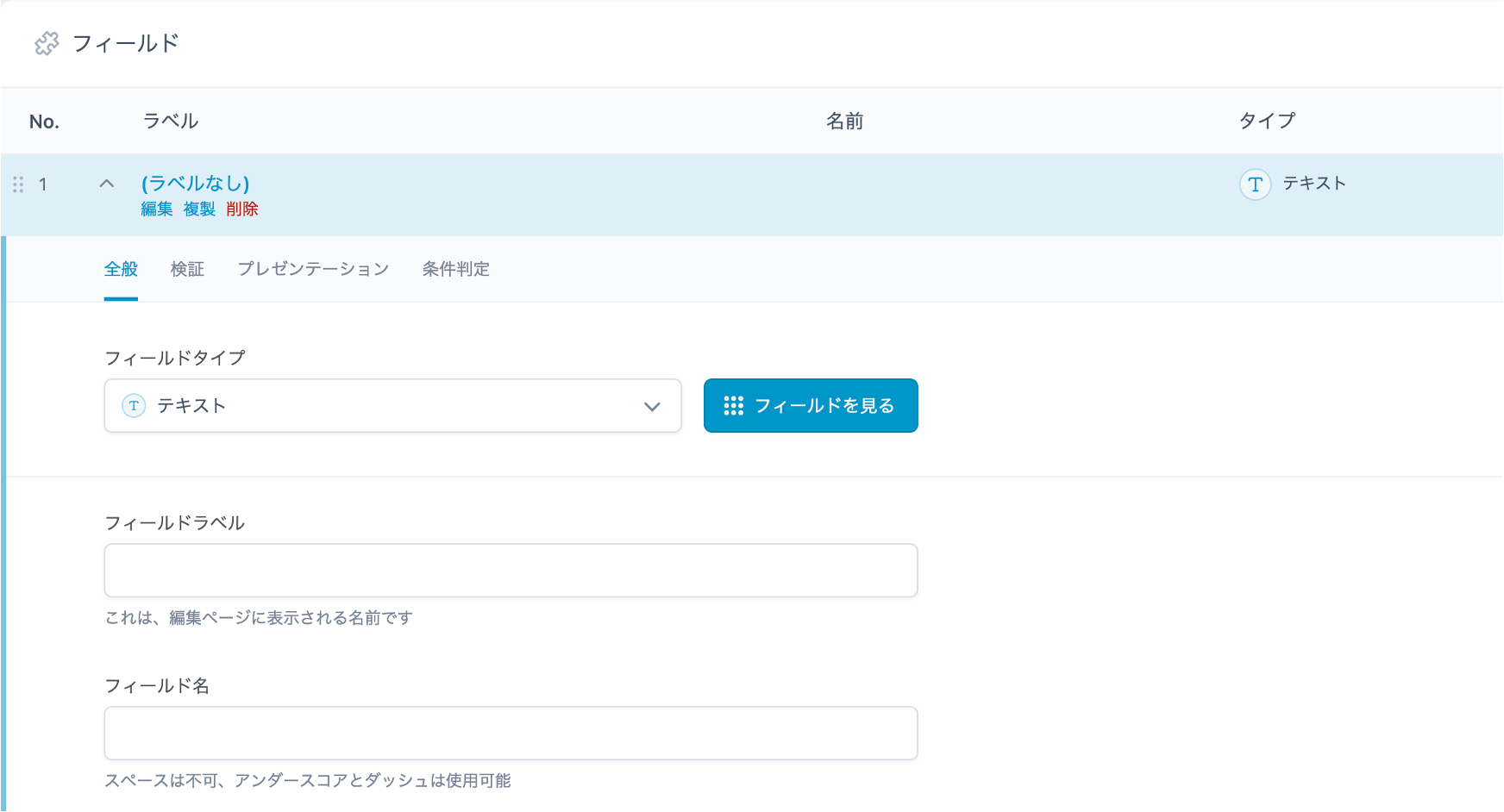Image resolution: width=1504 pixels, height=812 pixels.
Task: Duplicate the field using the 複製 link
Action: (199, 209)
